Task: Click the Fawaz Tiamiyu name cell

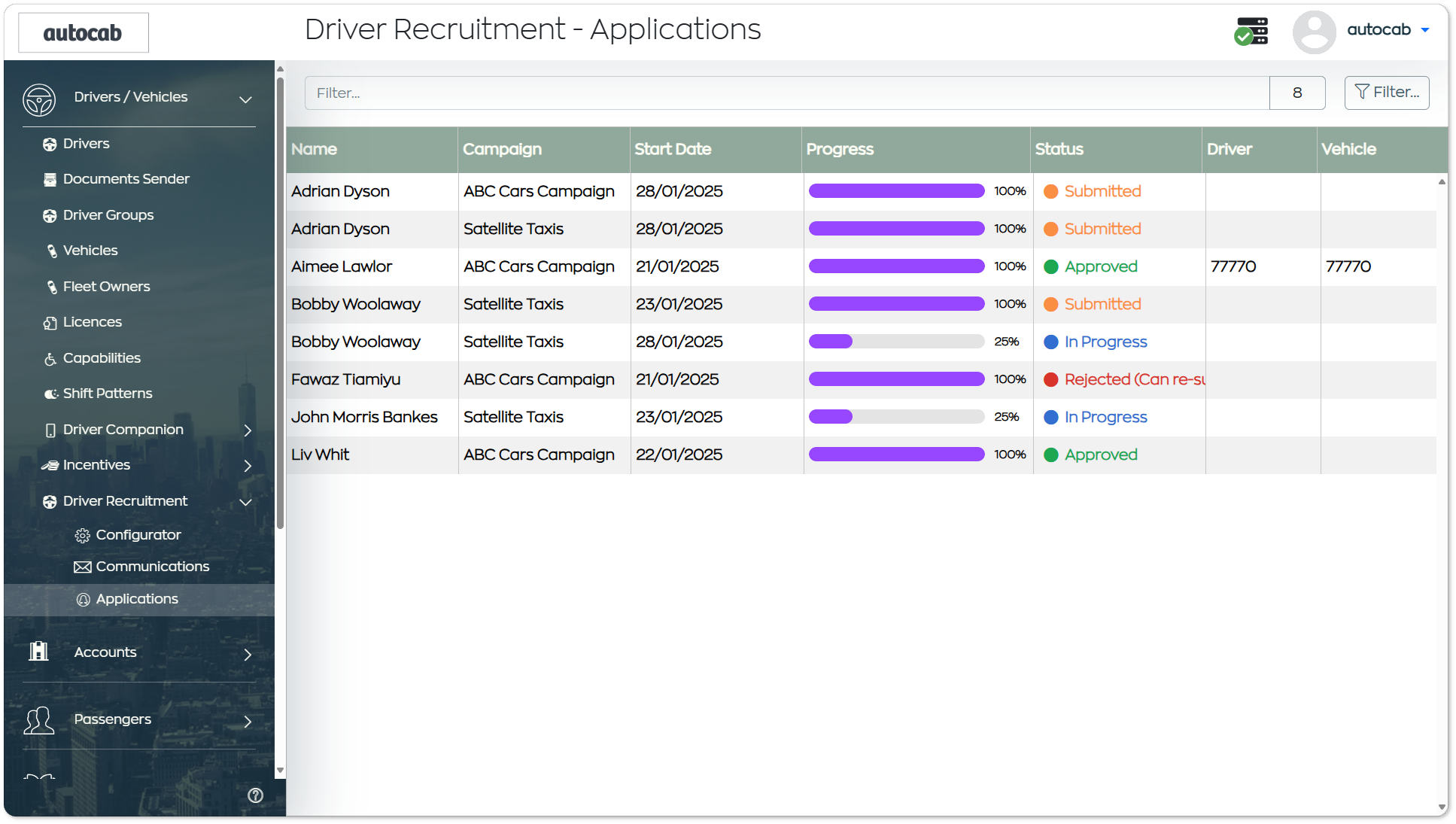Action: pos(372,379)
